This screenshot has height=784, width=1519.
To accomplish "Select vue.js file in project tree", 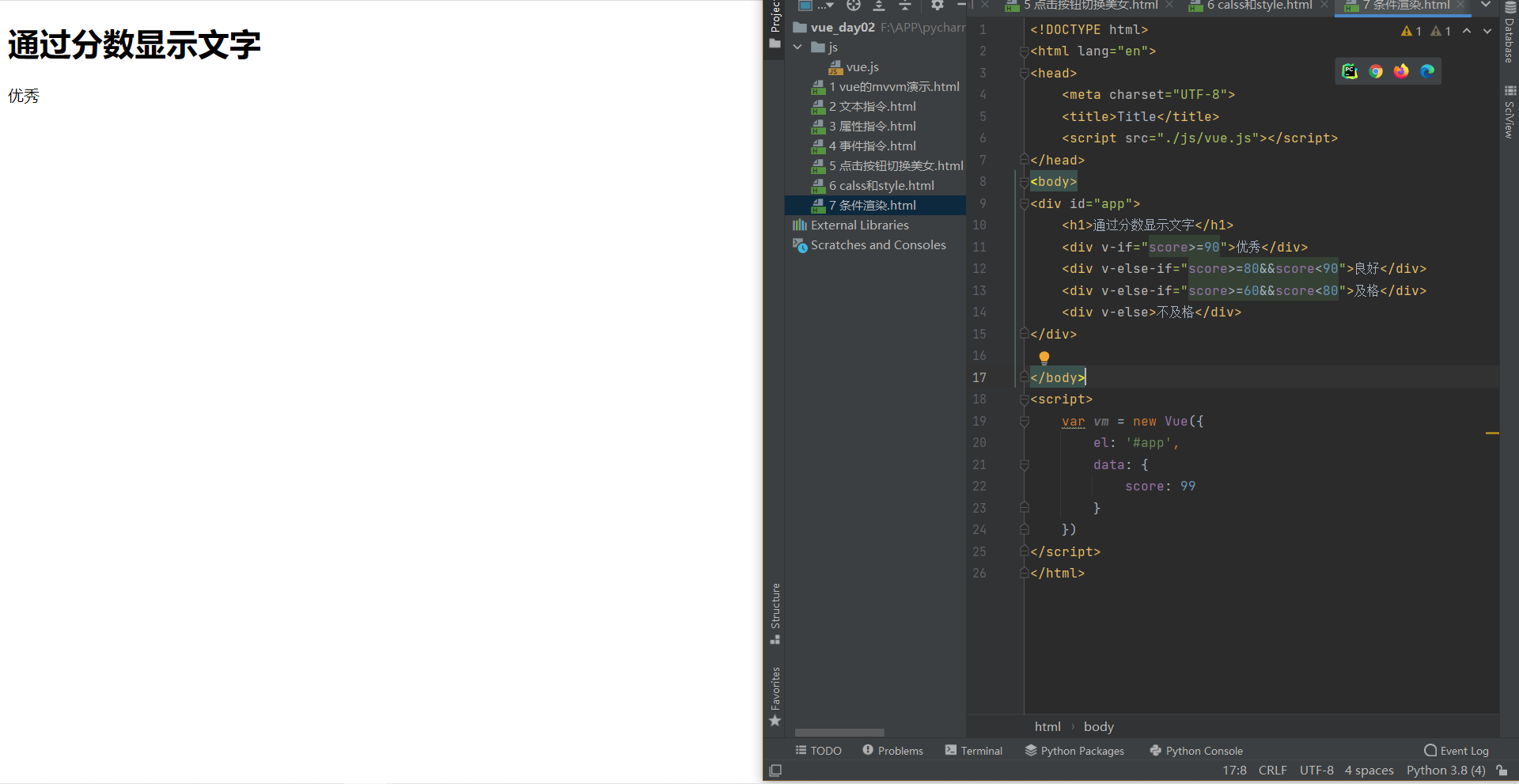I will [x=854, y=67].
